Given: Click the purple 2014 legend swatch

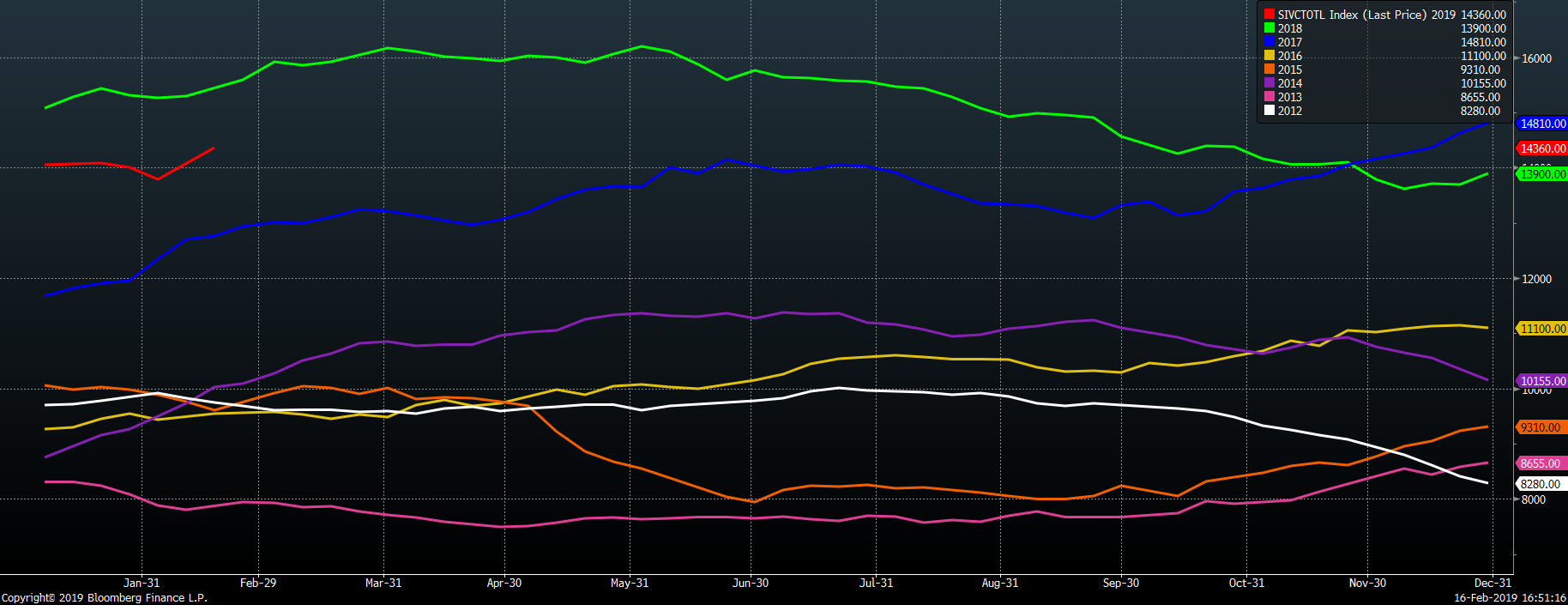Looking at the screenshot, I should pyautogui.click(x=1269, y=83).
